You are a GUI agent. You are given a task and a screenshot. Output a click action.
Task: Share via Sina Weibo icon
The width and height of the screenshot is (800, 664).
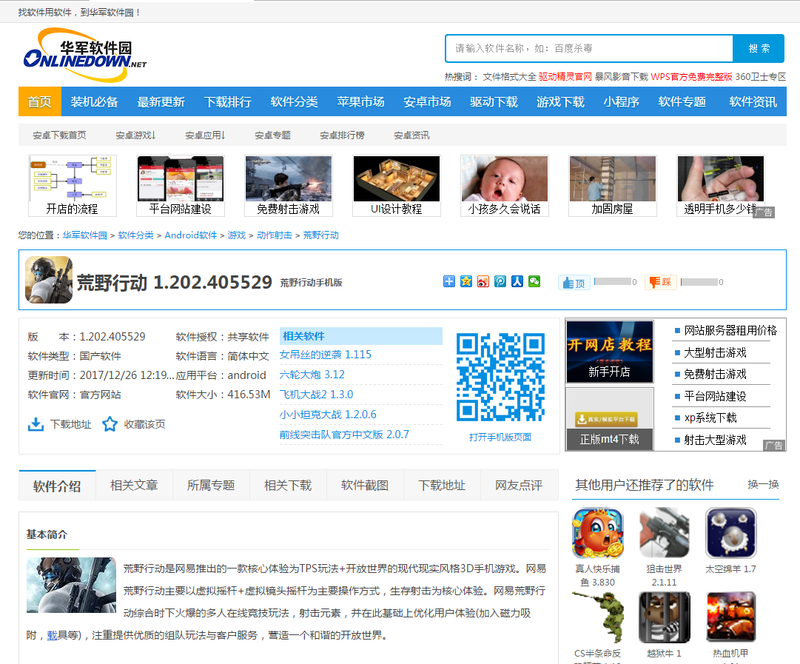(483, 281)
